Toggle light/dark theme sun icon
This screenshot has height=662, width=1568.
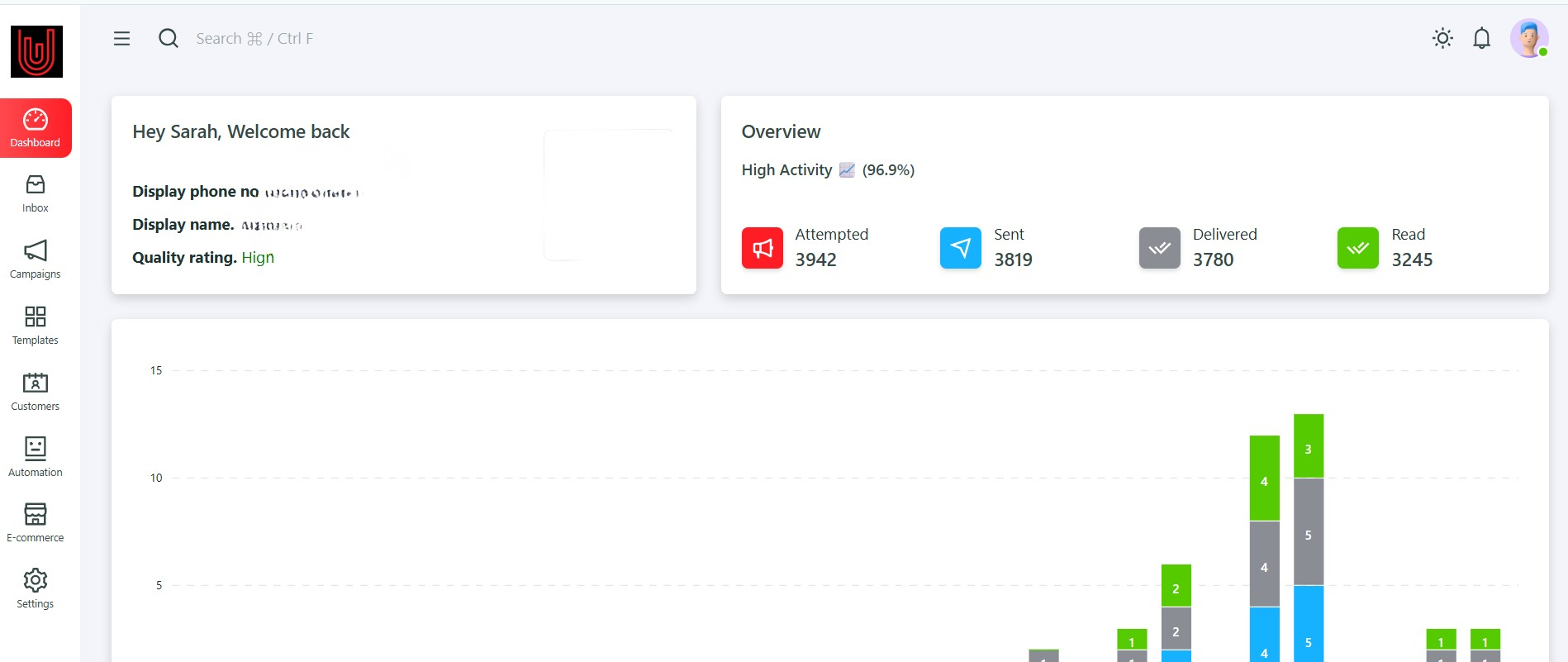click(1442, 38)
